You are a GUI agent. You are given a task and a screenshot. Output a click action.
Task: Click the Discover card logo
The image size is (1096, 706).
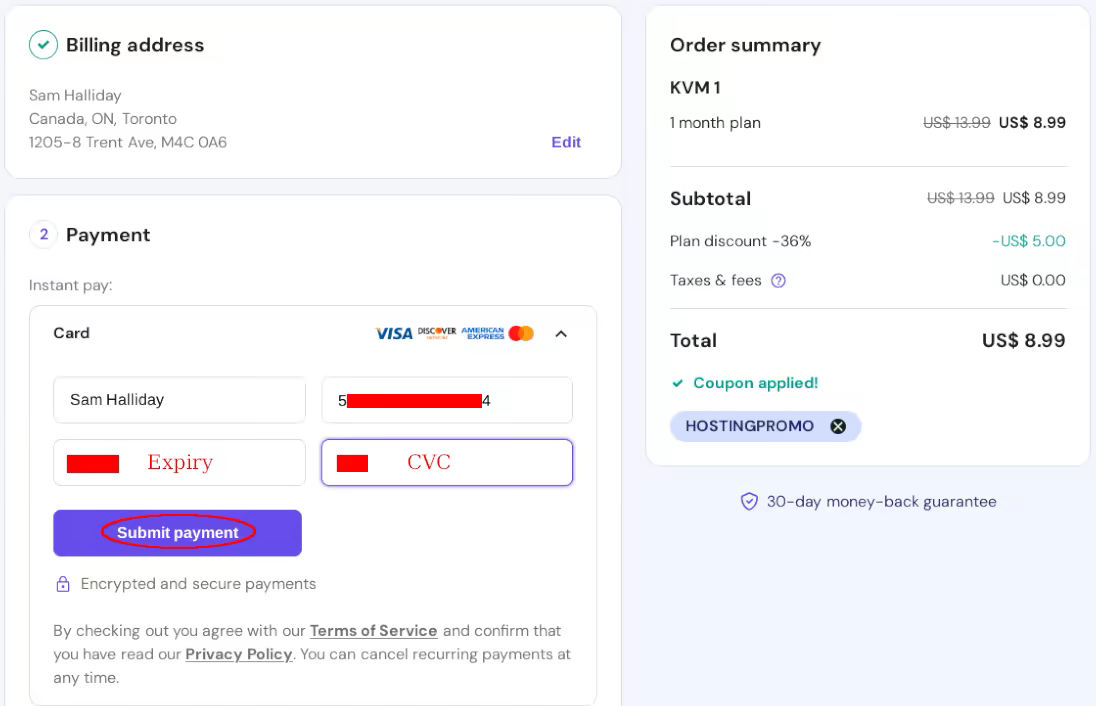tap(437, 333)
